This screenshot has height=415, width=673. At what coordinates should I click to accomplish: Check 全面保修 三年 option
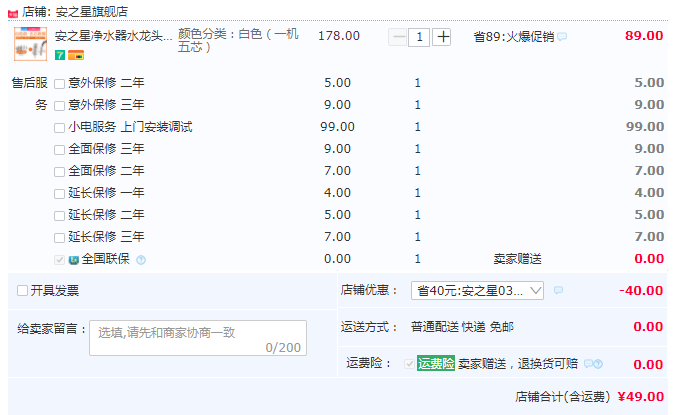[x=59, y=150]
